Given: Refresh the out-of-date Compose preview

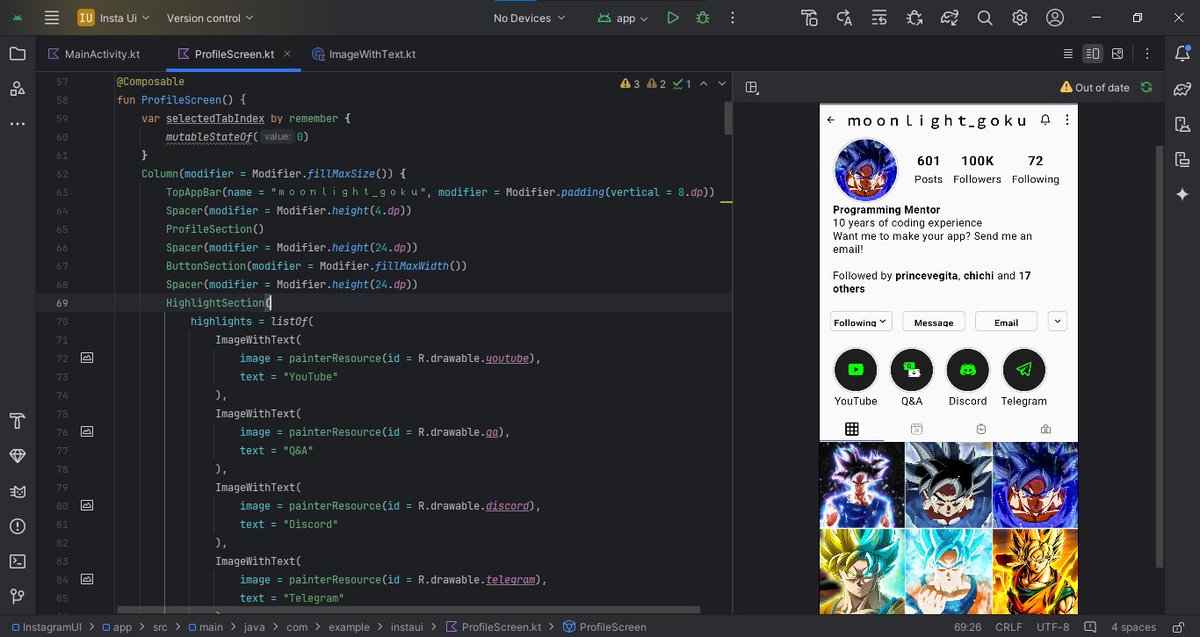Looking at the screenshot, I should (1146, 87).
